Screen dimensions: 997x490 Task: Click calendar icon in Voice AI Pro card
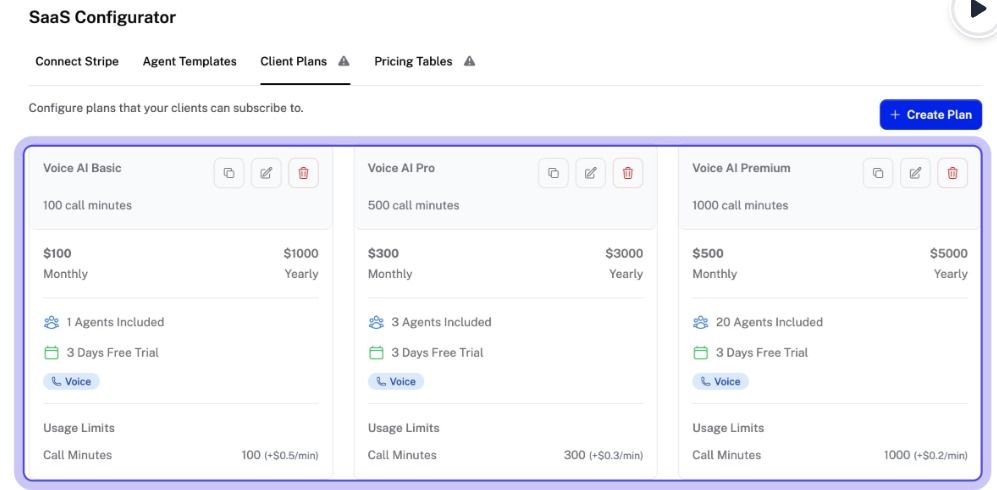(376, 353)
